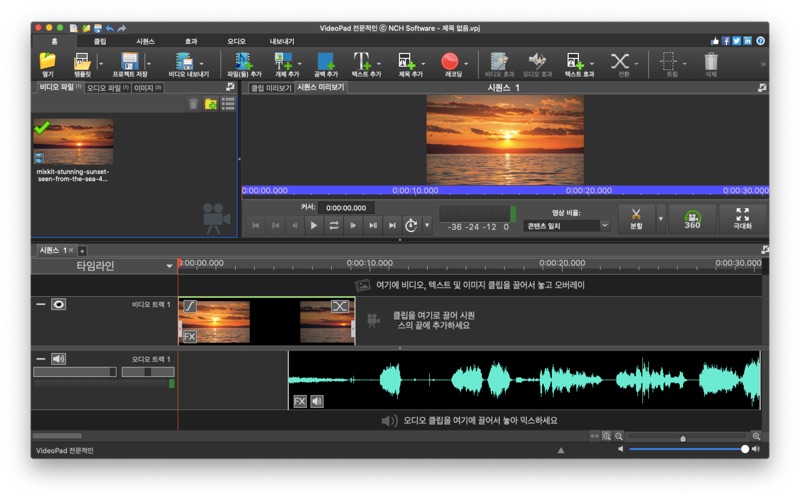Click the FX icon on the video clip
Image resolution: width=800 pixels, height=500 pixels.
190,337
